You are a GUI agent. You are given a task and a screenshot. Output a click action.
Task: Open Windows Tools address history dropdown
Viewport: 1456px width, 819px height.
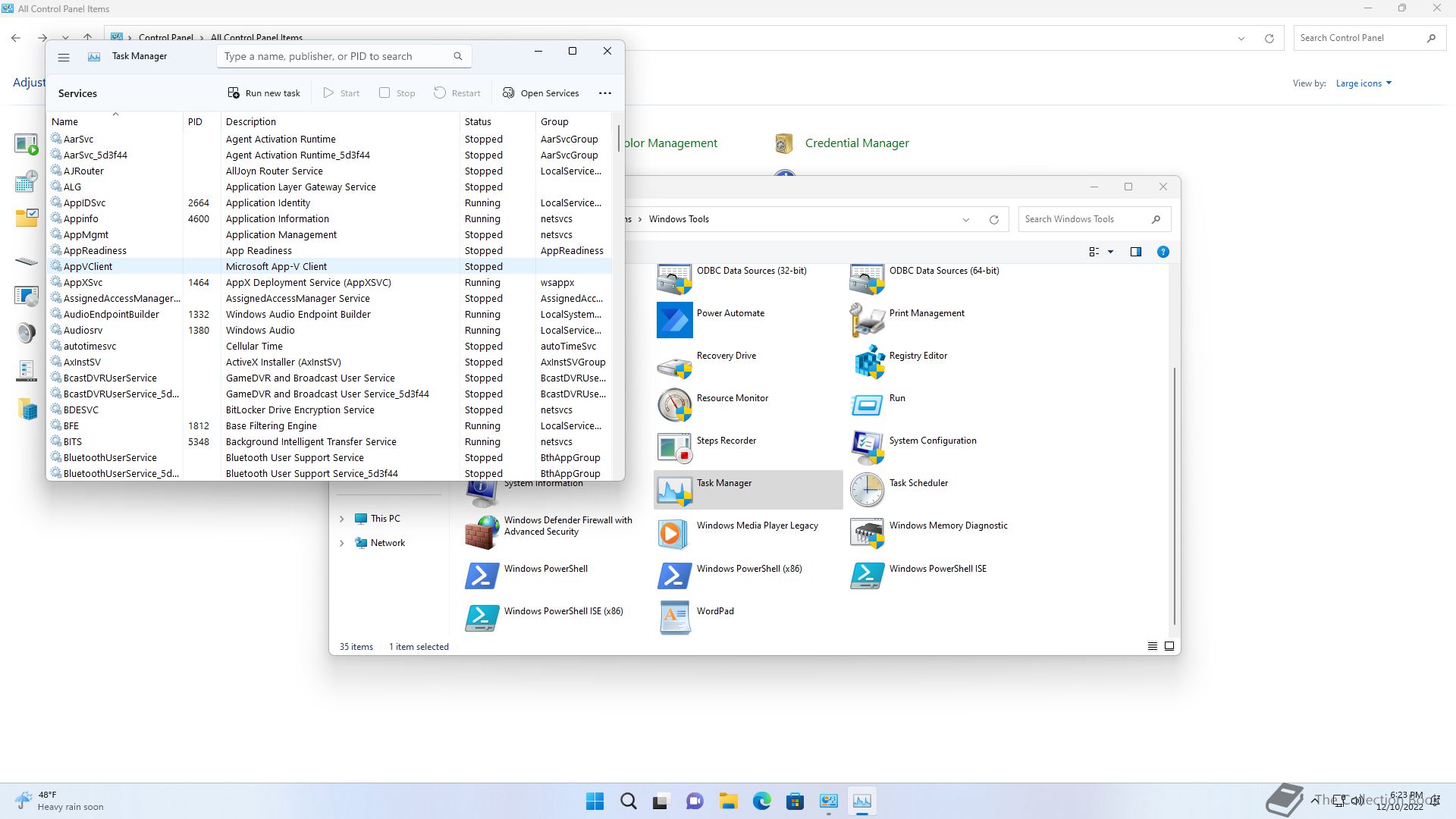(x=966, y=219)
